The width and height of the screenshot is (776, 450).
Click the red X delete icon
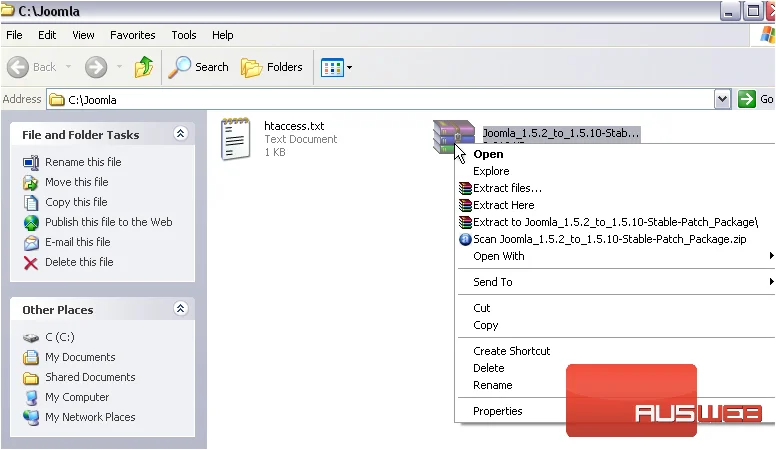31,263
